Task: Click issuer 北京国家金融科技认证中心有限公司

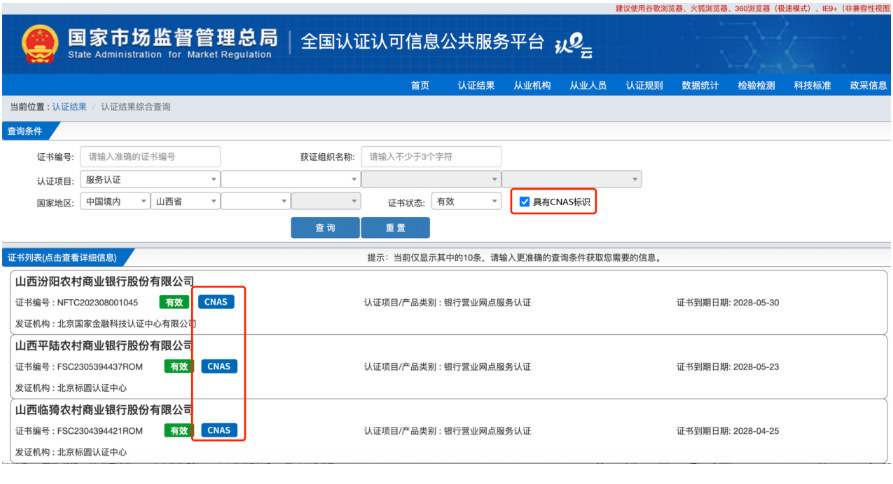Action: (126, 323)
